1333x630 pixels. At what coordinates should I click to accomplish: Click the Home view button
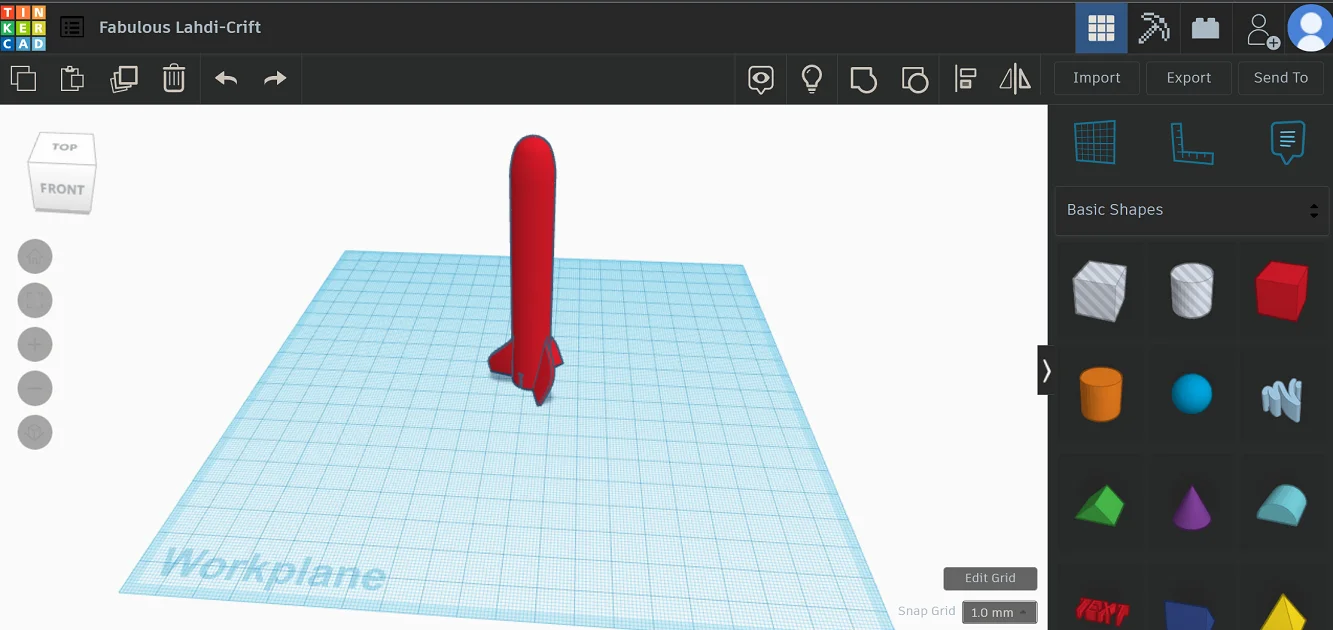[35, 257]
